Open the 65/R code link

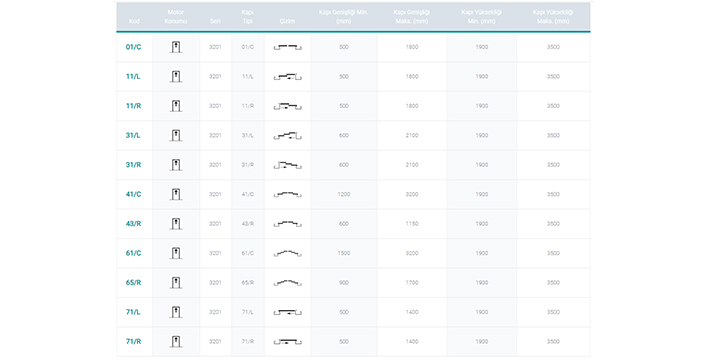pyautogui.click(x=134, y=283)
